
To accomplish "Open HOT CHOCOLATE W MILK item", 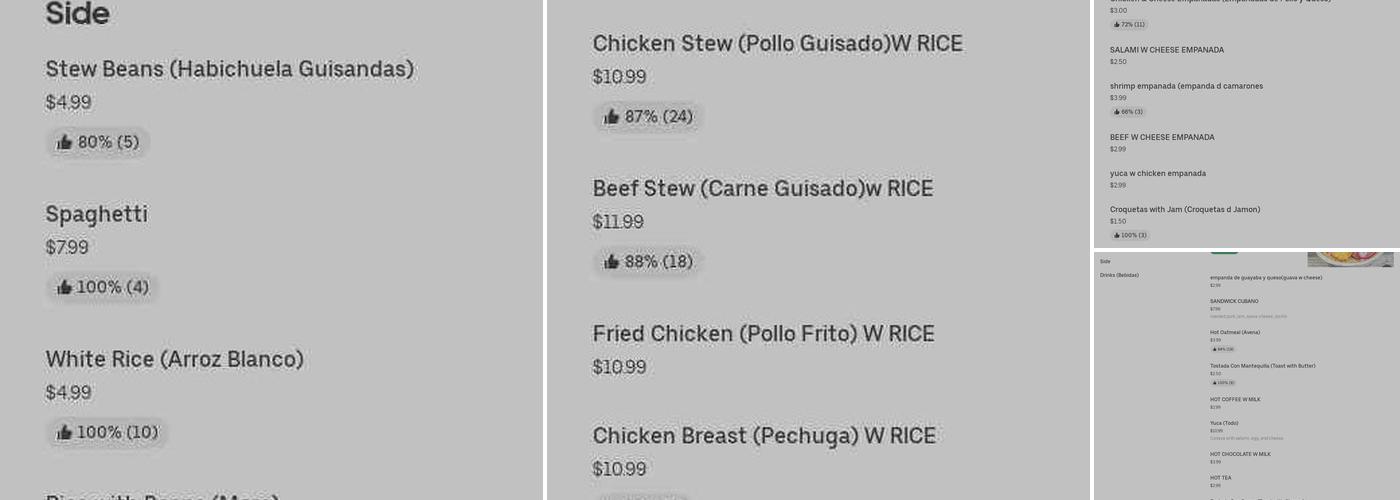I will click(x=1240, y=454).
